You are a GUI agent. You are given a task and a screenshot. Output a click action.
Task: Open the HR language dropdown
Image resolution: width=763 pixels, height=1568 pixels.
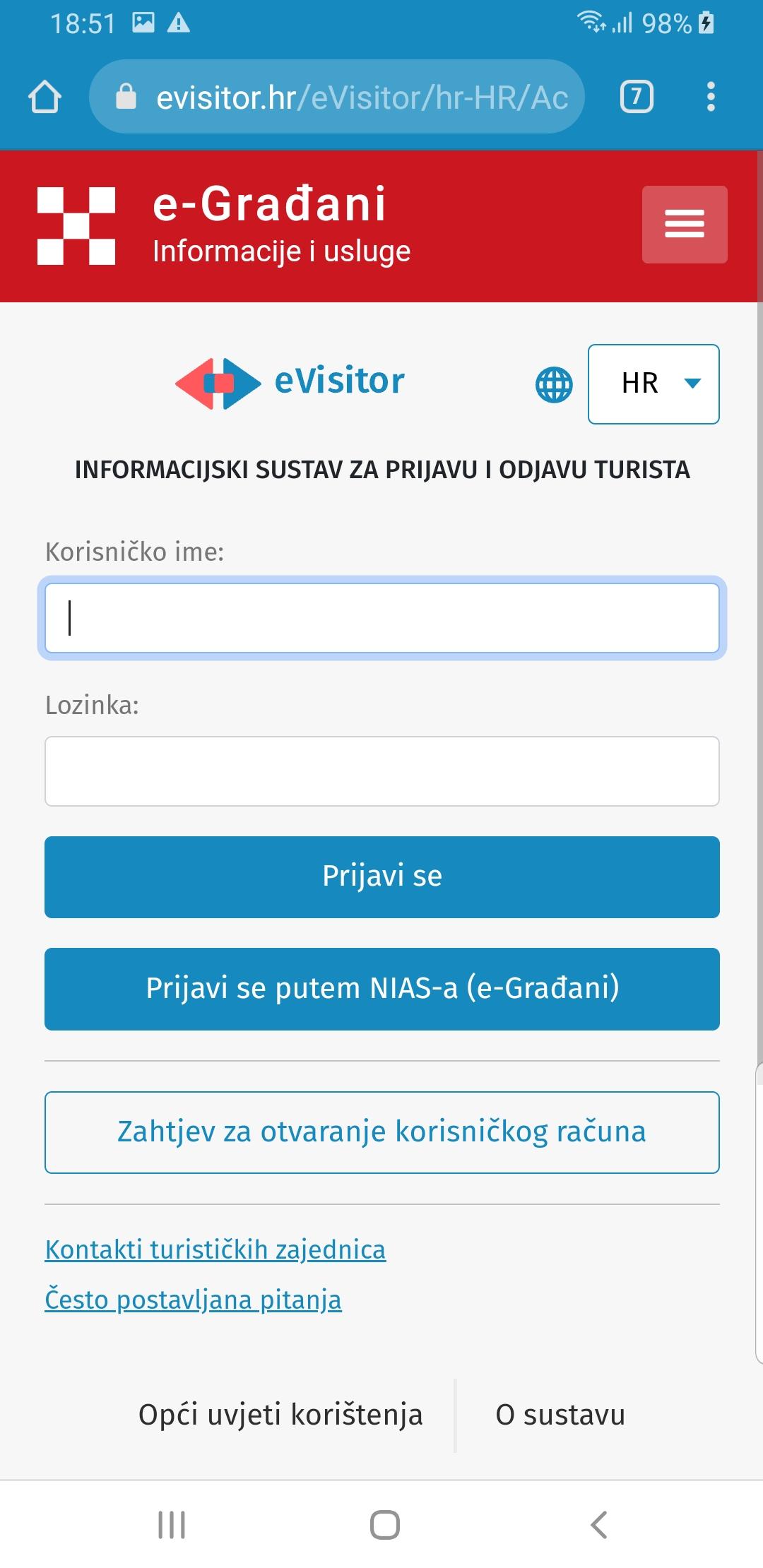pos(653,384)
